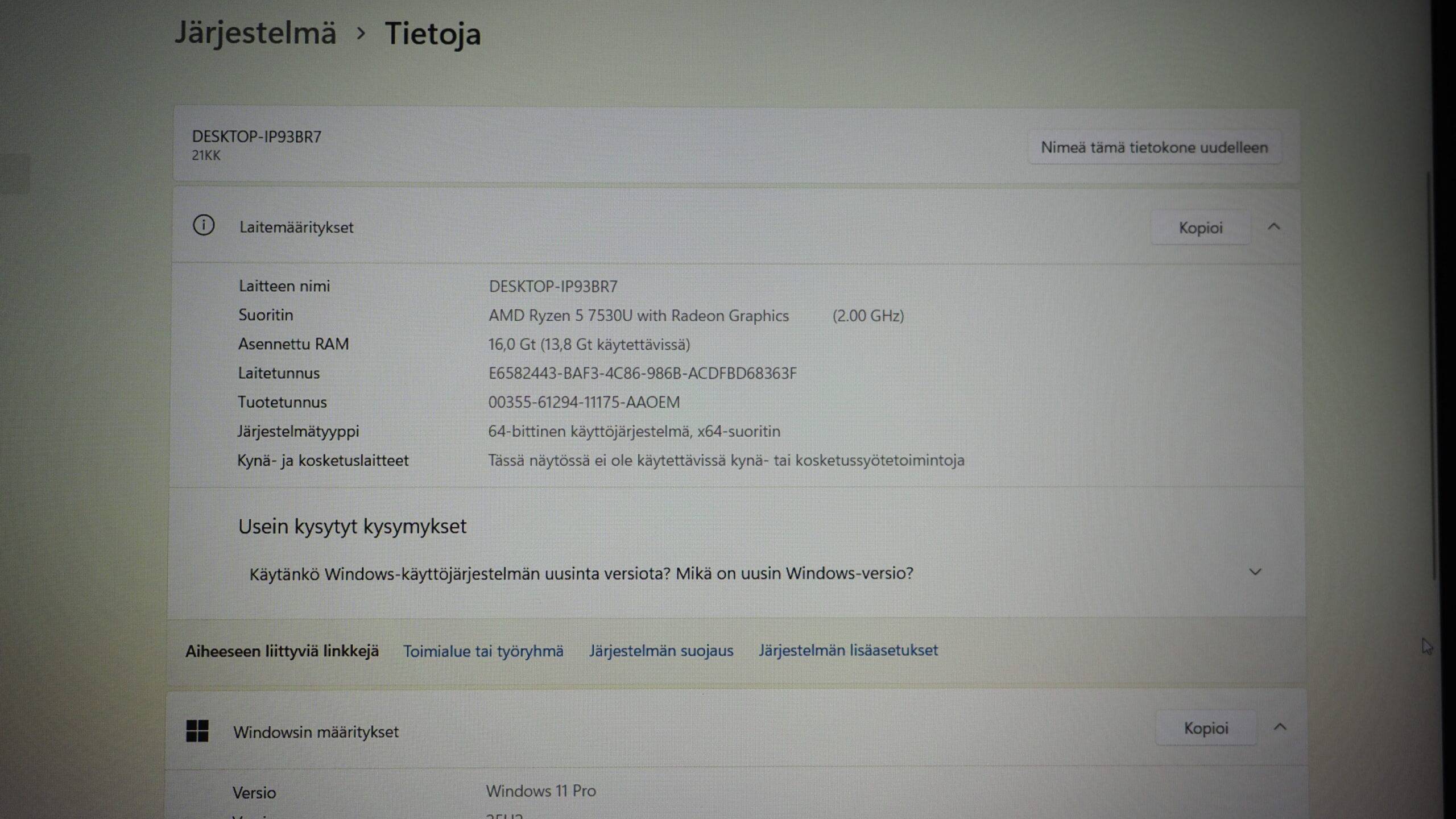Viewport: 1456px width, 819px height.
Task: Open Järjestelmän lisäasetukset link
Action: click(848, 650)
